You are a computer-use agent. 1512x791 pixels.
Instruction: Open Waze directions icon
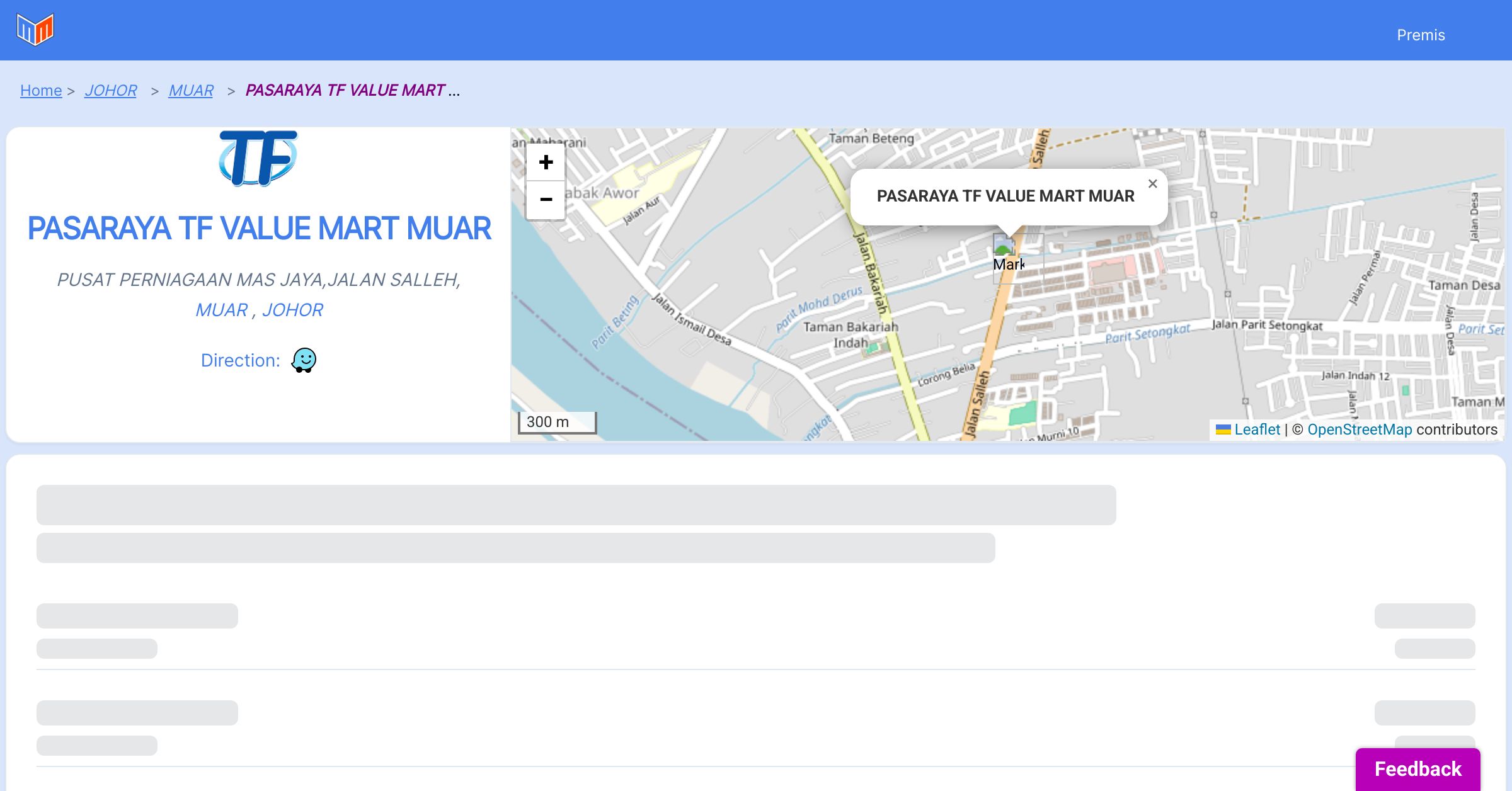[304, 360]
